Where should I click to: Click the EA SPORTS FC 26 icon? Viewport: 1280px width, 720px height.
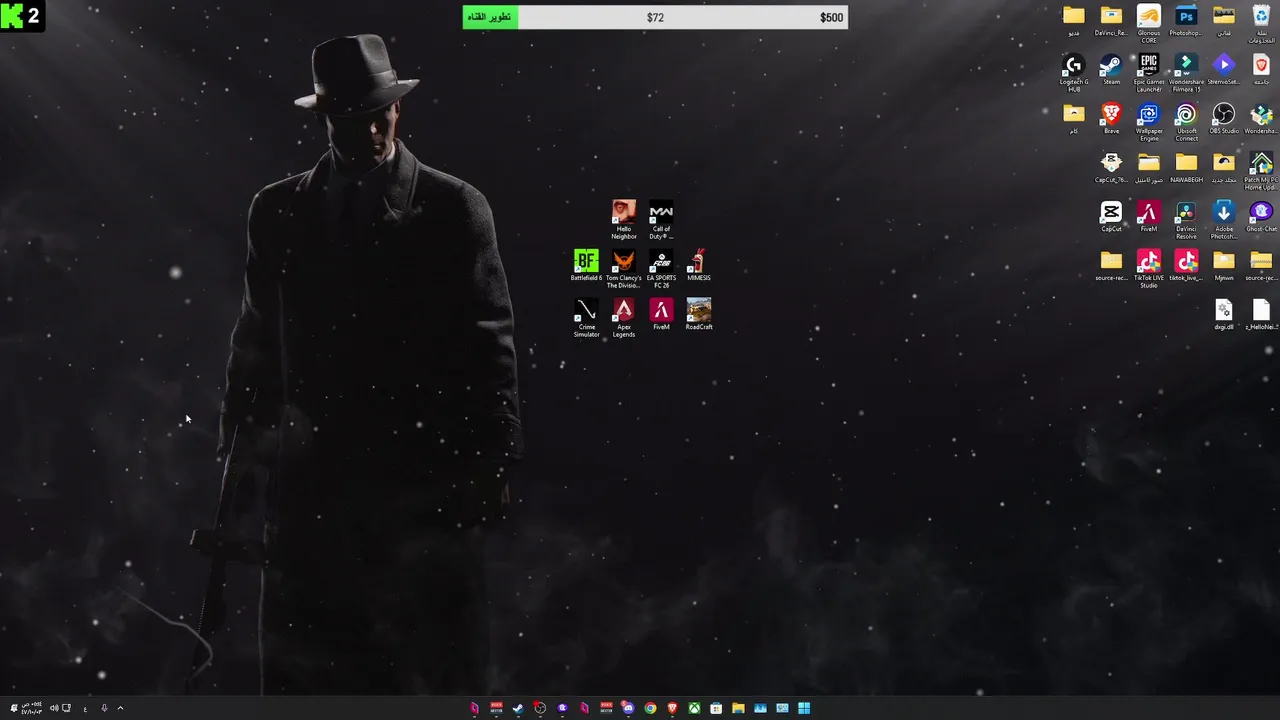661,269
